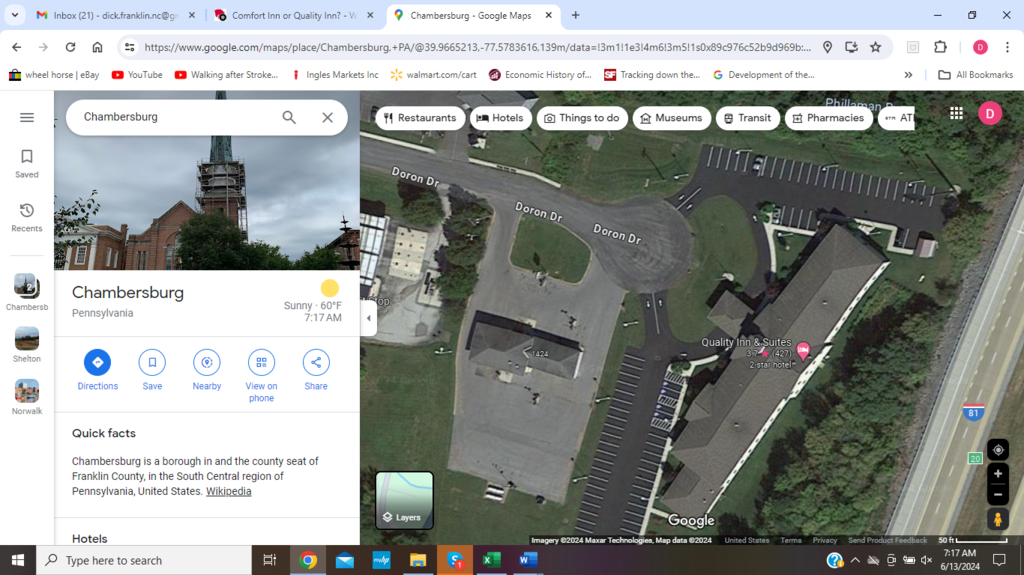Activate the Street View pegman
This screenshot has height=575, width=1024.
pos(998,519)
